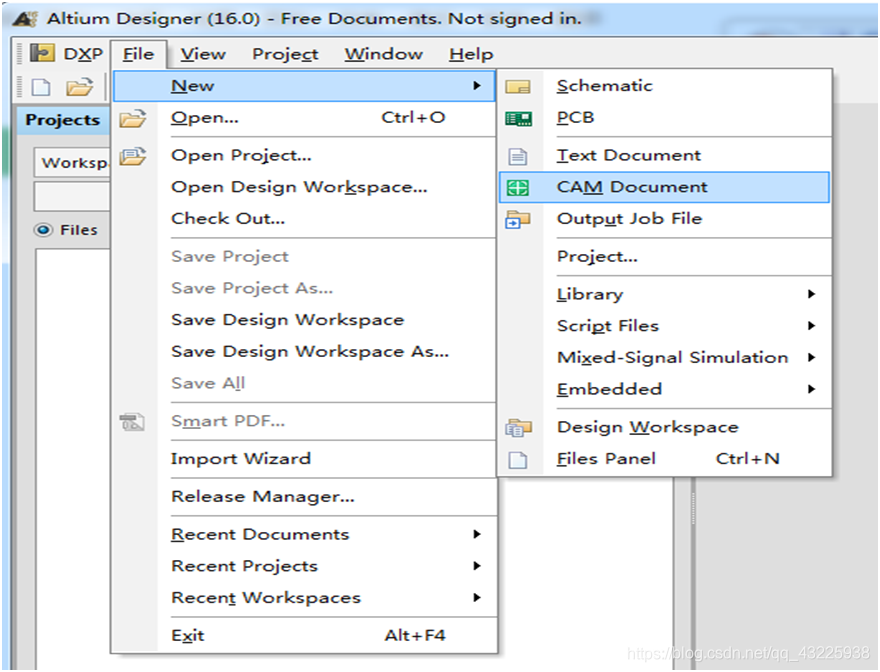The width and height of the screenshot is (880, 672).
Task: Click Save All menu entry
Action: (305, 383)
